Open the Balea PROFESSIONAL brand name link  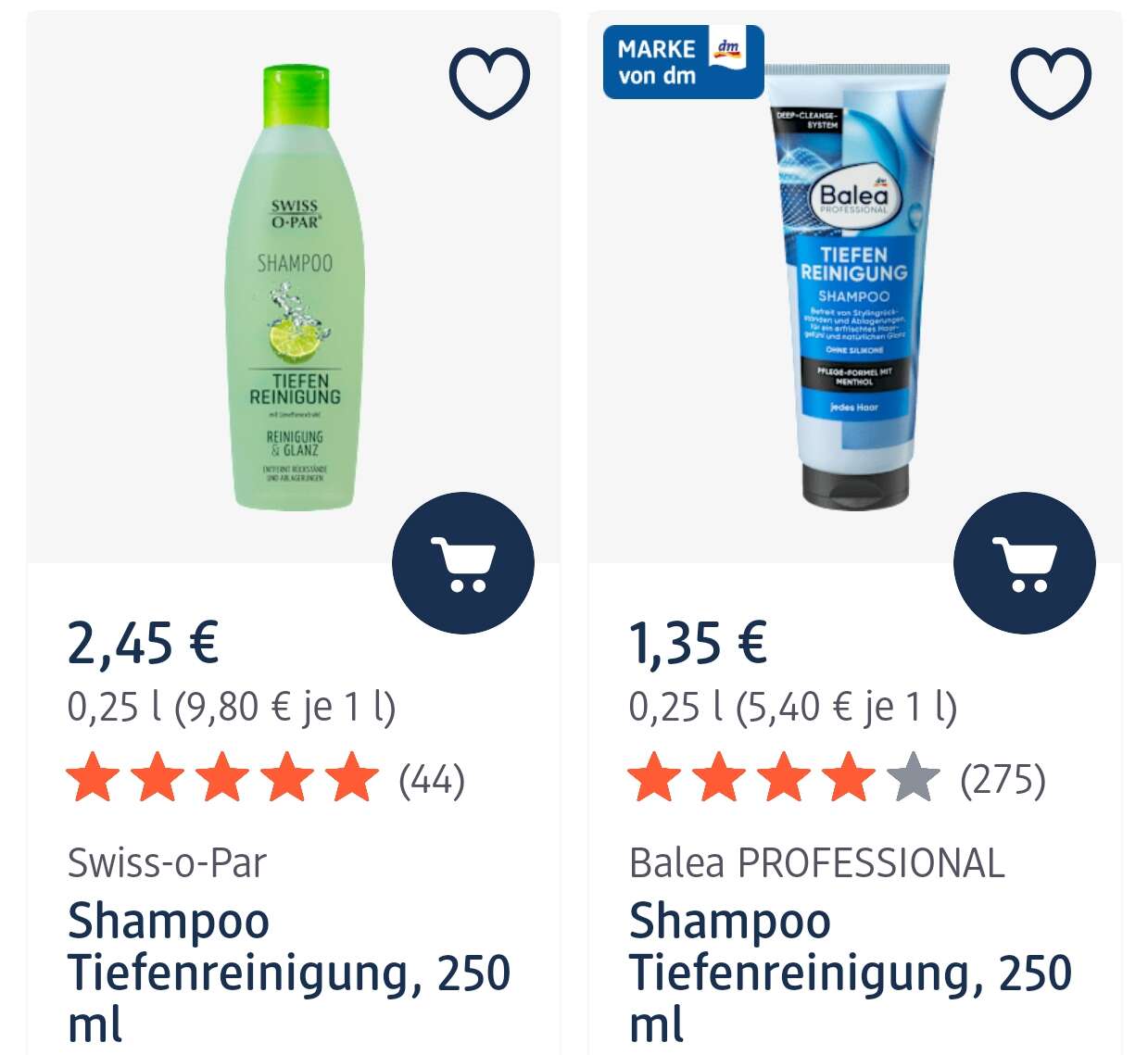[x=816, y=863]
